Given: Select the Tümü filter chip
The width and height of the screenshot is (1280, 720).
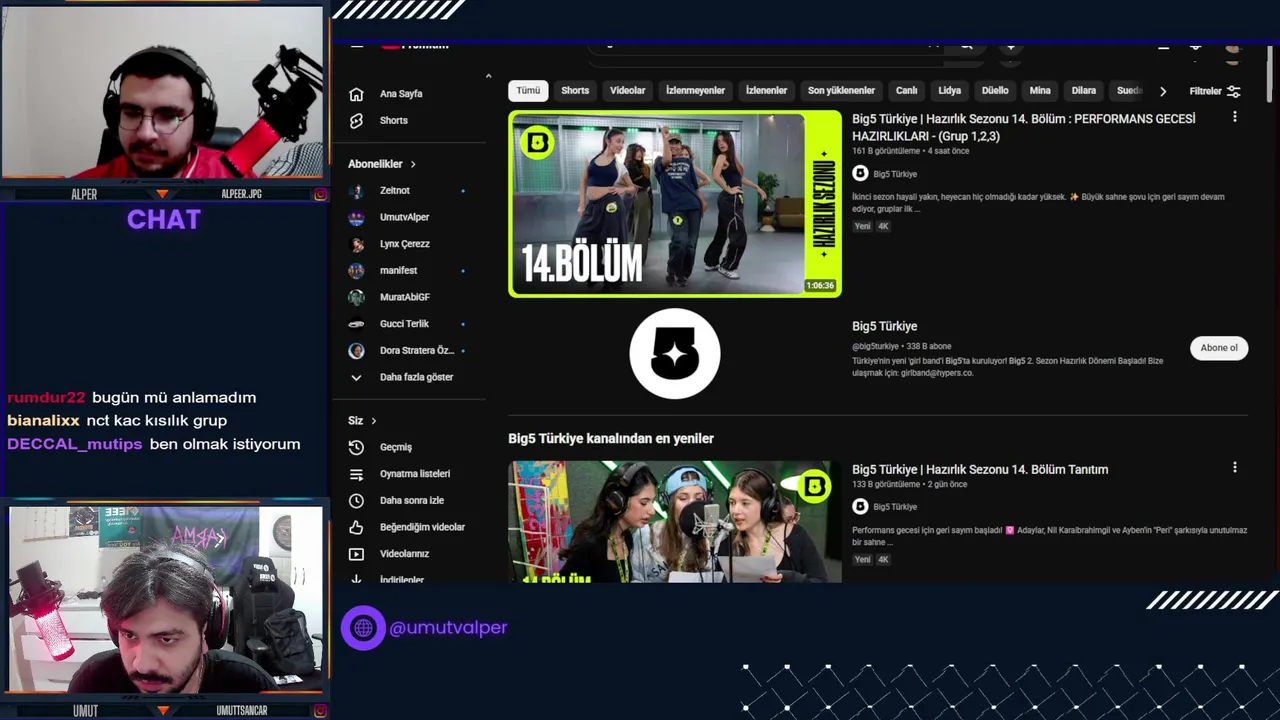Looking at the screenshot, I should (528, 90).
